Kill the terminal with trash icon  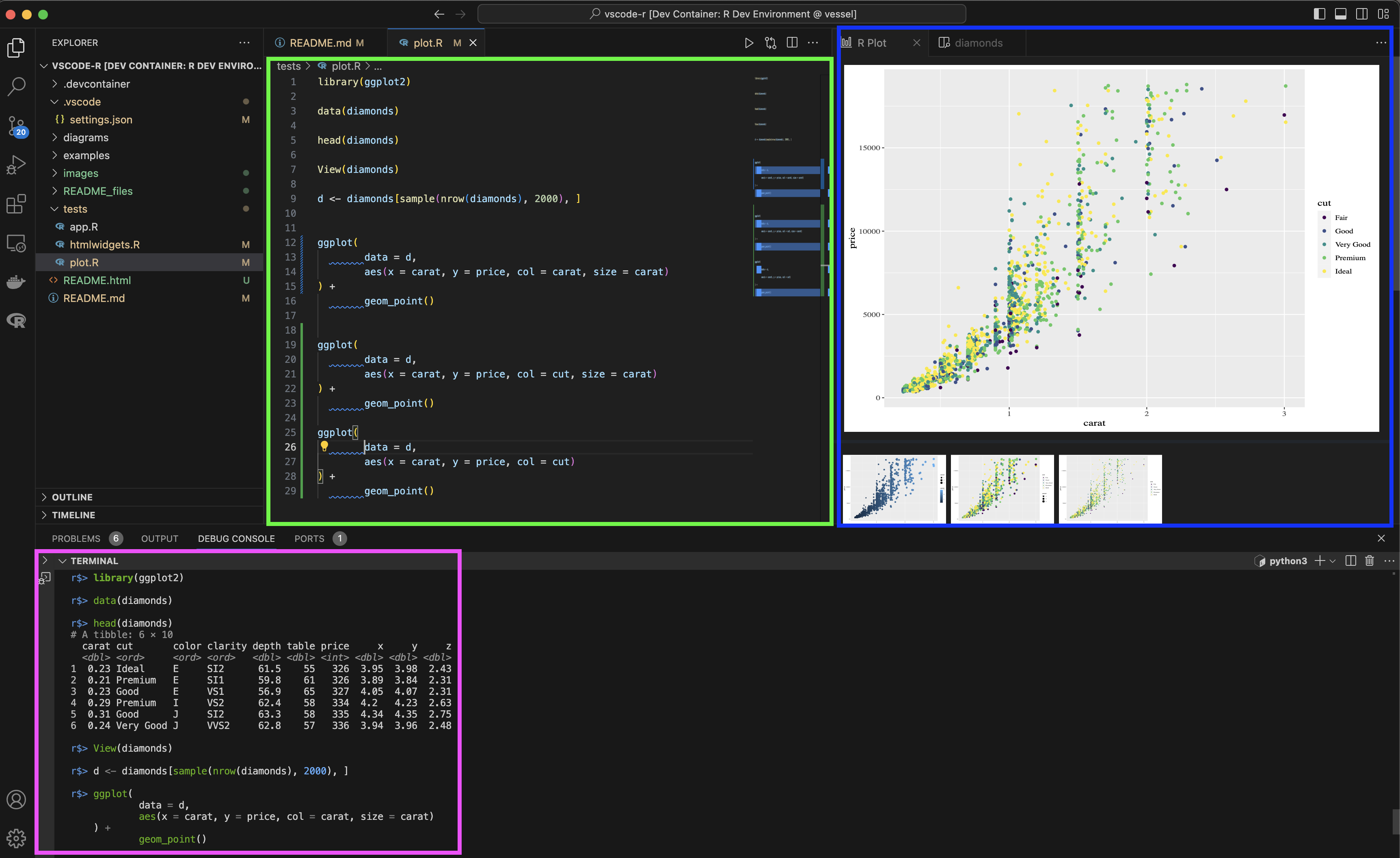coord(1369,561)
